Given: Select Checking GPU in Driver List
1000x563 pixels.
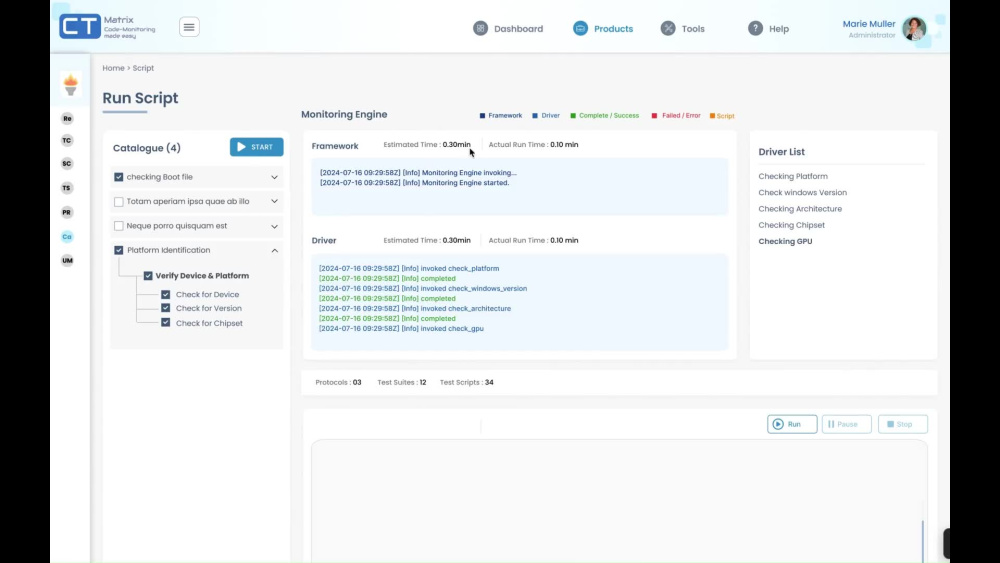Looking at the screenshot, I should coord(785,242).
